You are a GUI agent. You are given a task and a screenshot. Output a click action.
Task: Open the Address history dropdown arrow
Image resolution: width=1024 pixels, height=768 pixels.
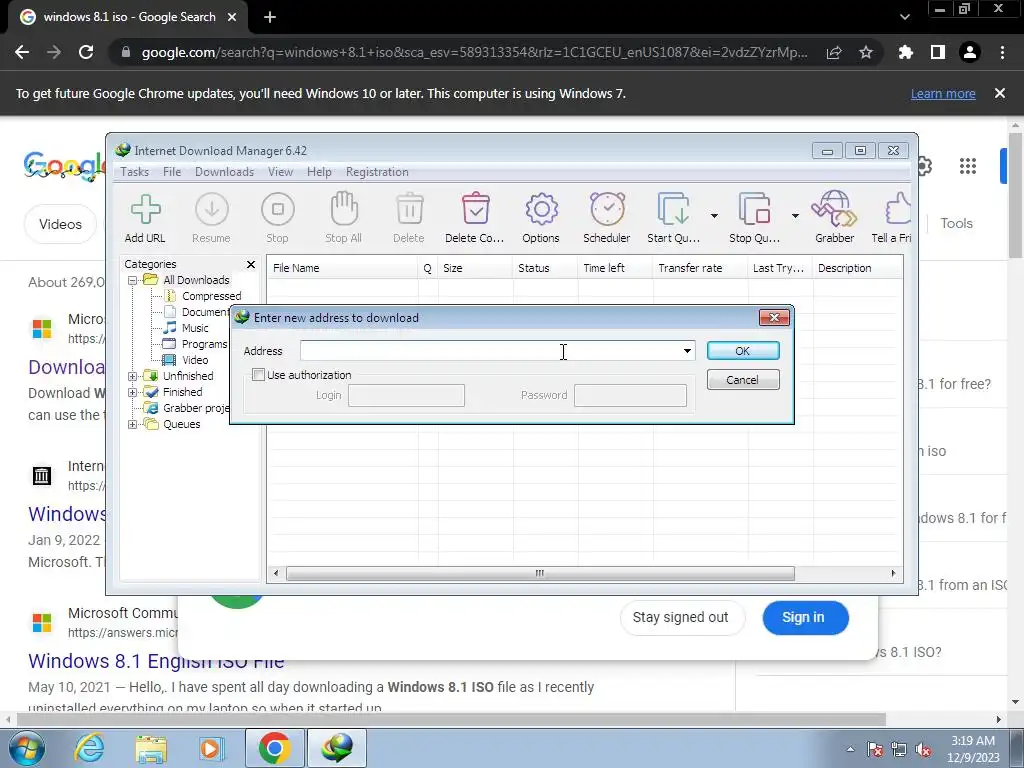687,351
